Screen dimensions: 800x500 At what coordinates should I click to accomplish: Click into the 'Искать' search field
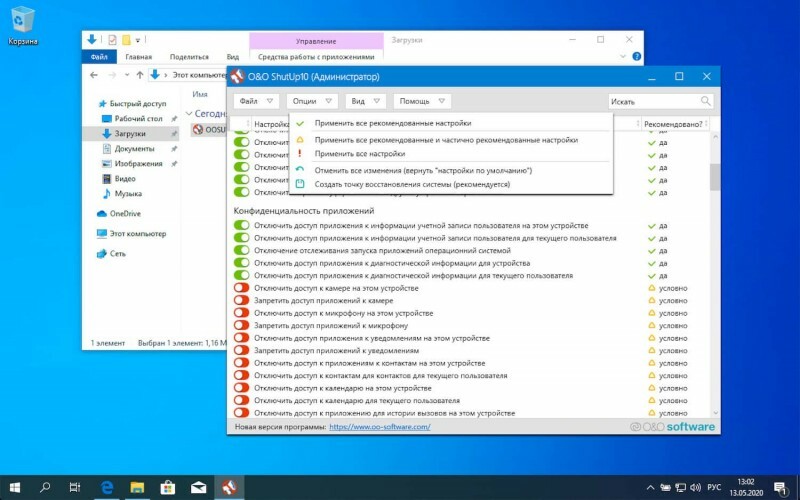654,101
